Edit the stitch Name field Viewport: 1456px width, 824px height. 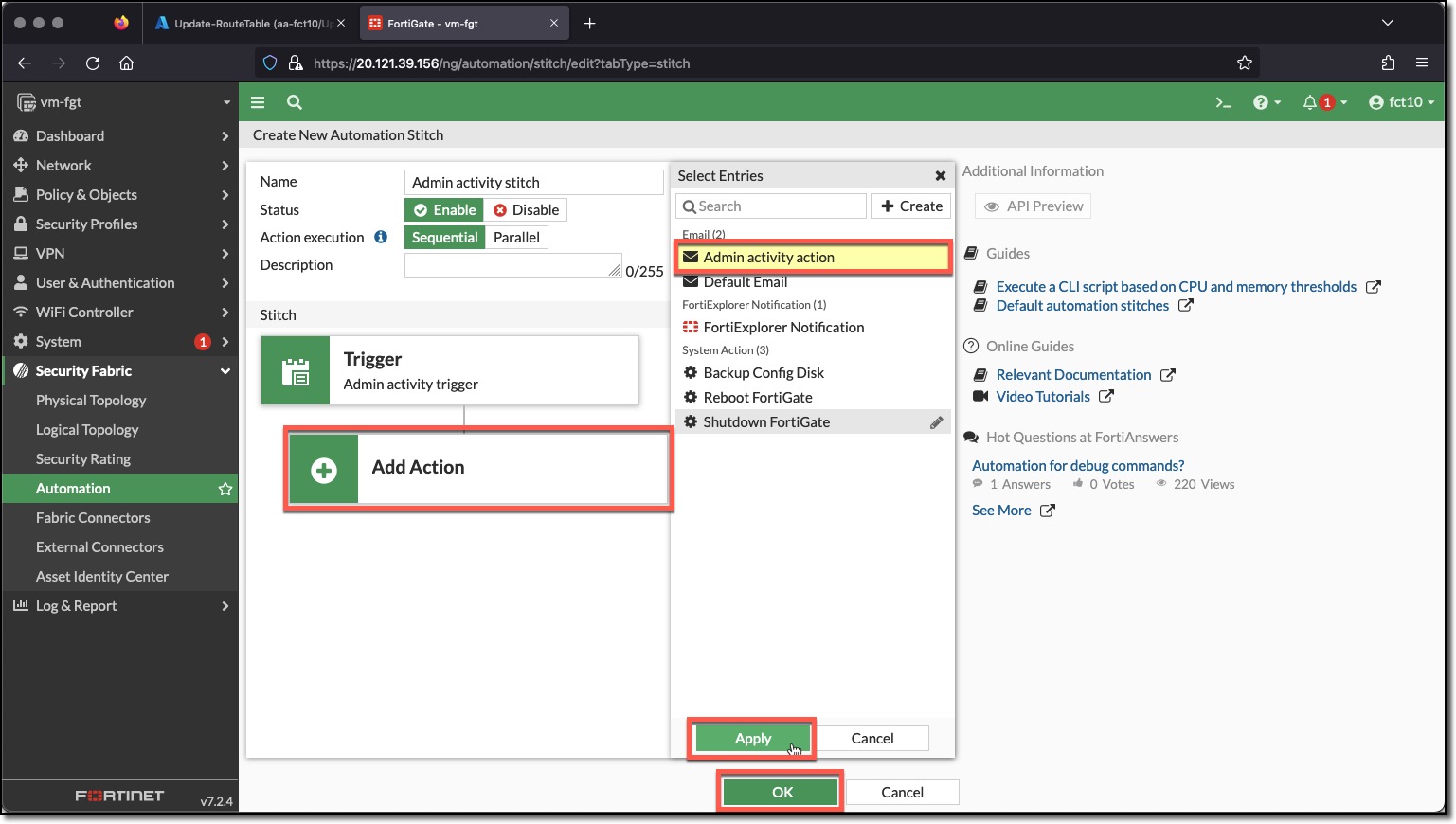tap(534, 182)
